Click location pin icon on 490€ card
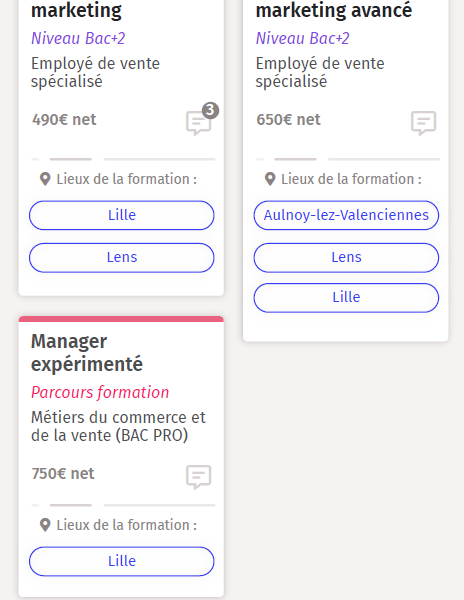The image size is (464, 600). 45,179
